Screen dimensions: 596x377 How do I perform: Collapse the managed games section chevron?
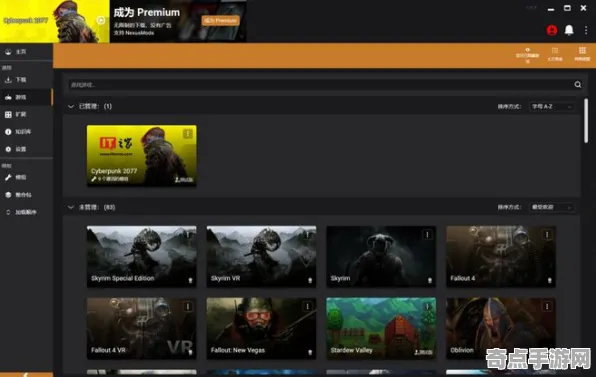tap(71, 106)
